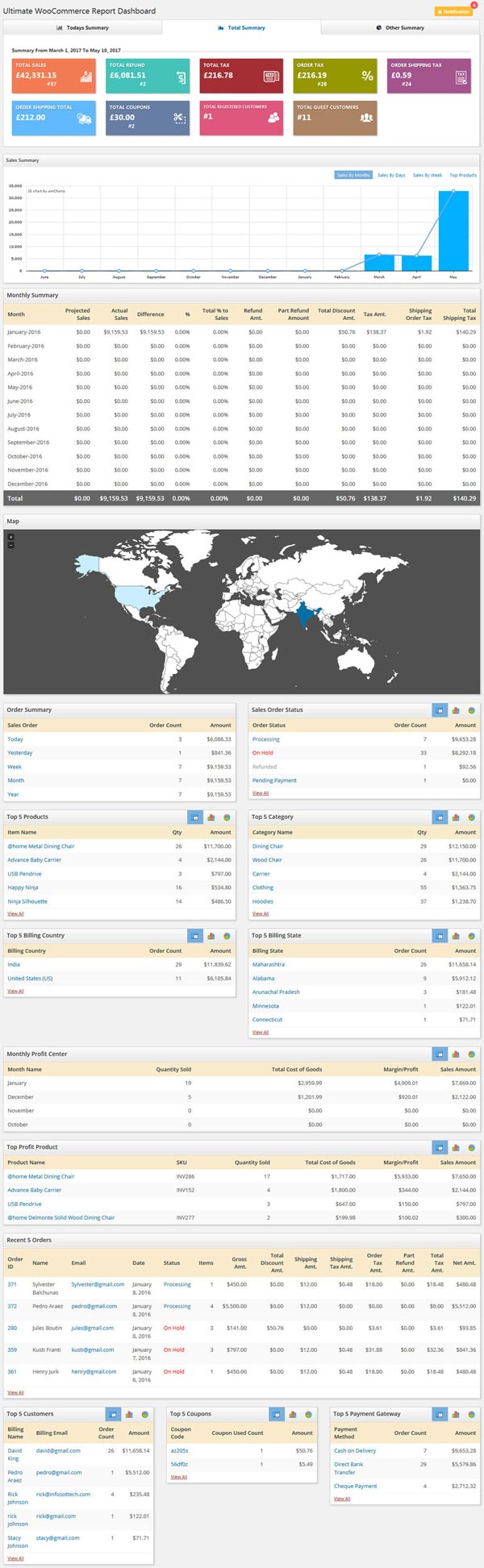Show Top 5 Category bar chart
The height and width of the screenshot is (1568, 484).
coord(456,817)
